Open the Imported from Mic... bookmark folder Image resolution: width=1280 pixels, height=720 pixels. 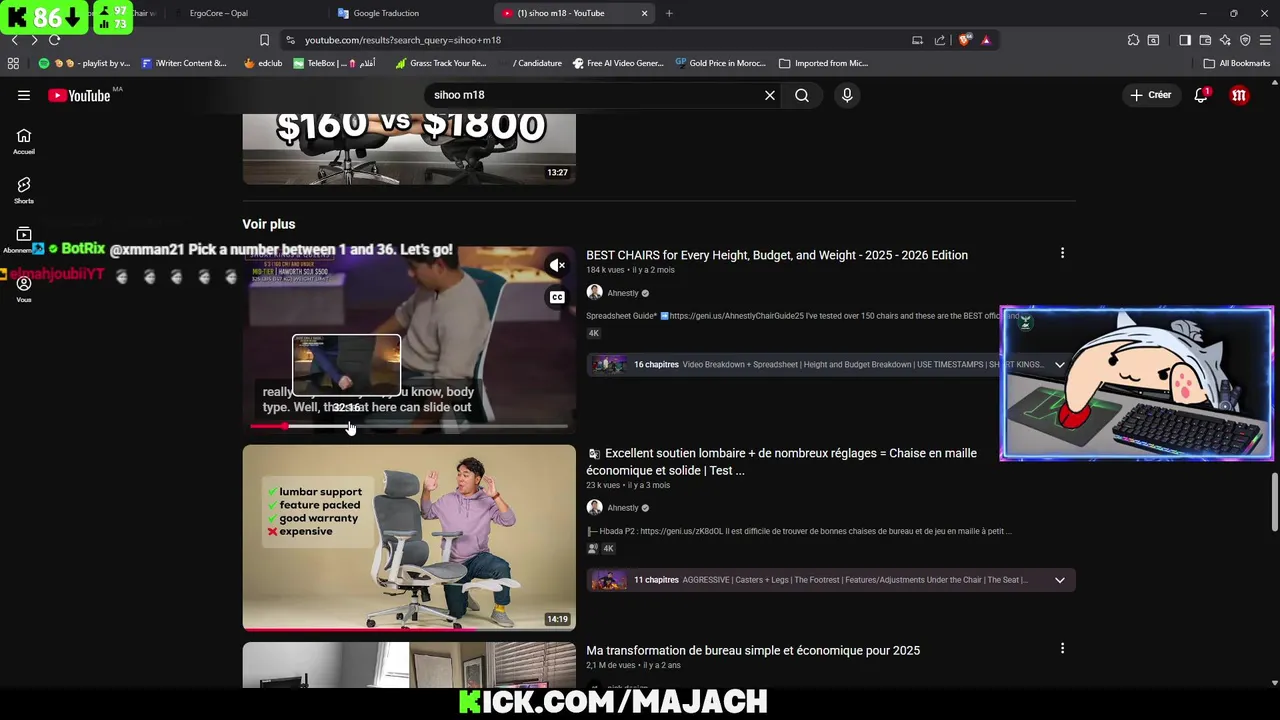[824, 63]
